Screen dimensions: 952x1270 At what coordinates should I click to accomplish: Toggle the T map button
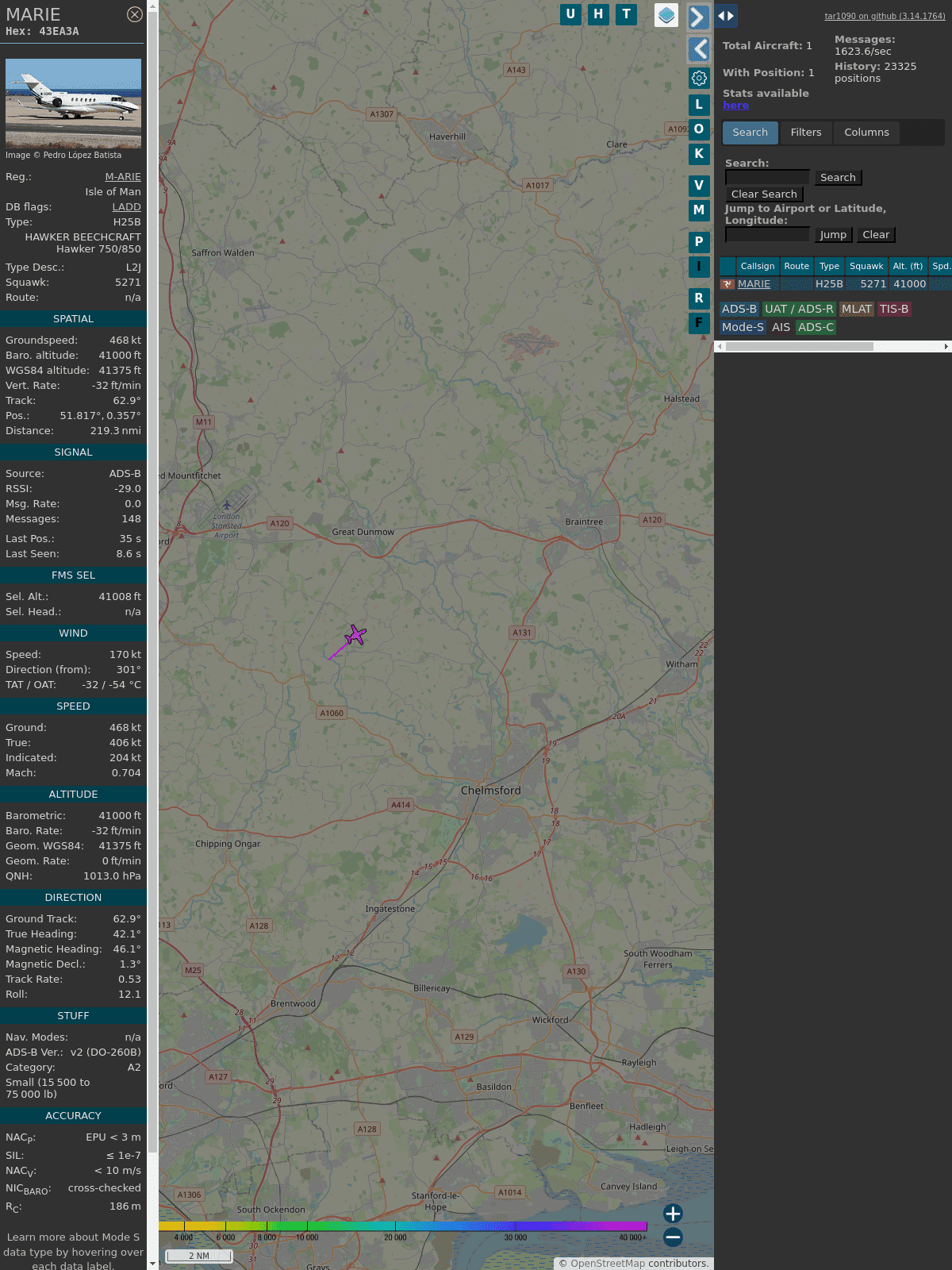(627, 14)
